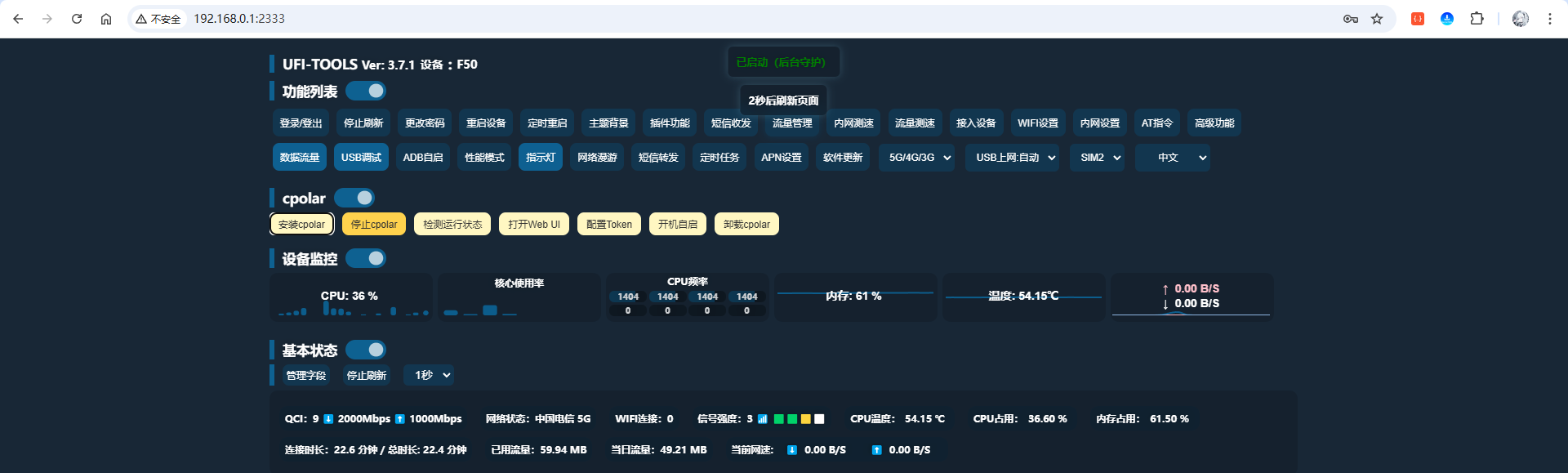This screenshot has height=473, width=1568.
Task: Open the Chrome three-dot menu
Action: 1549,19
